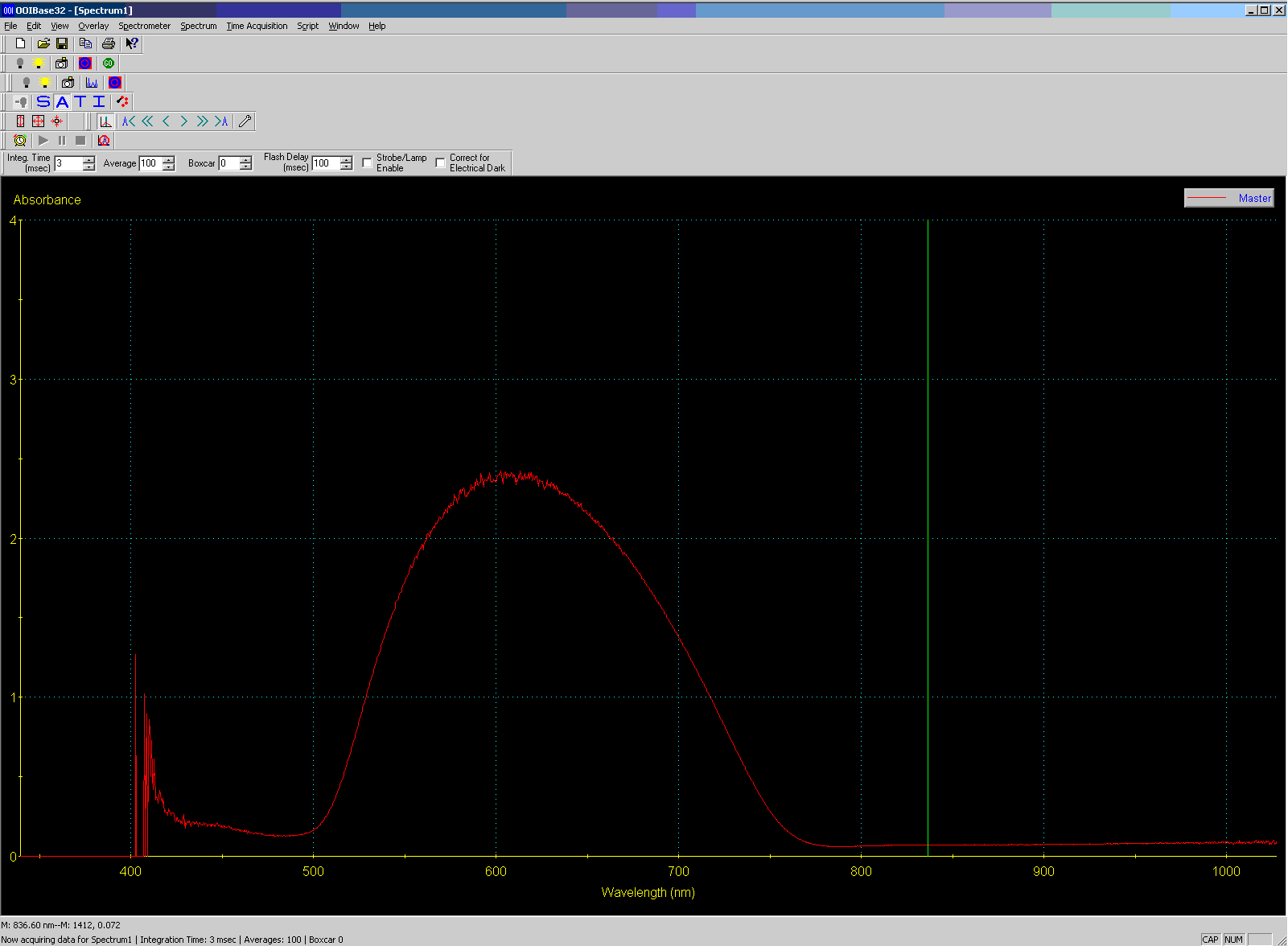The image size is (1288, 946).
Task: Open a saved file using folder icon
Action: (x=43, y=43)
